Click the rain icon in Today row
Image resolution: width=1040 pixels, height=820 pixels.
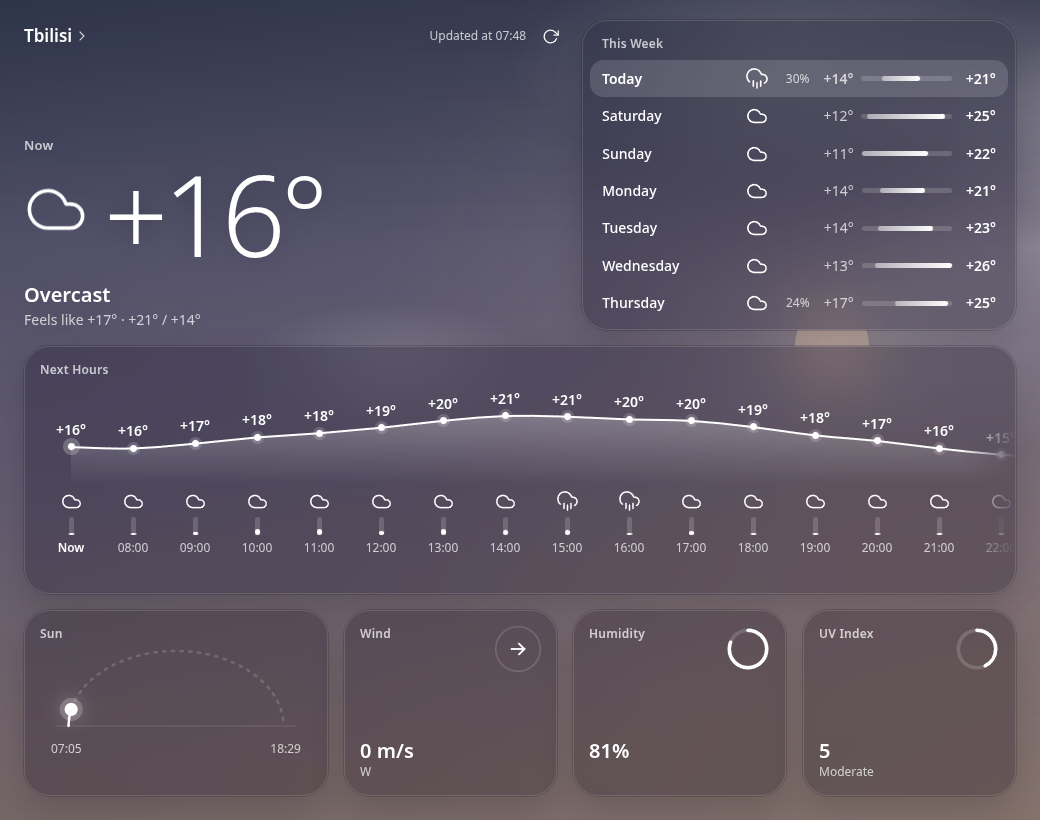pyautogui.click(x=757, y=78)
